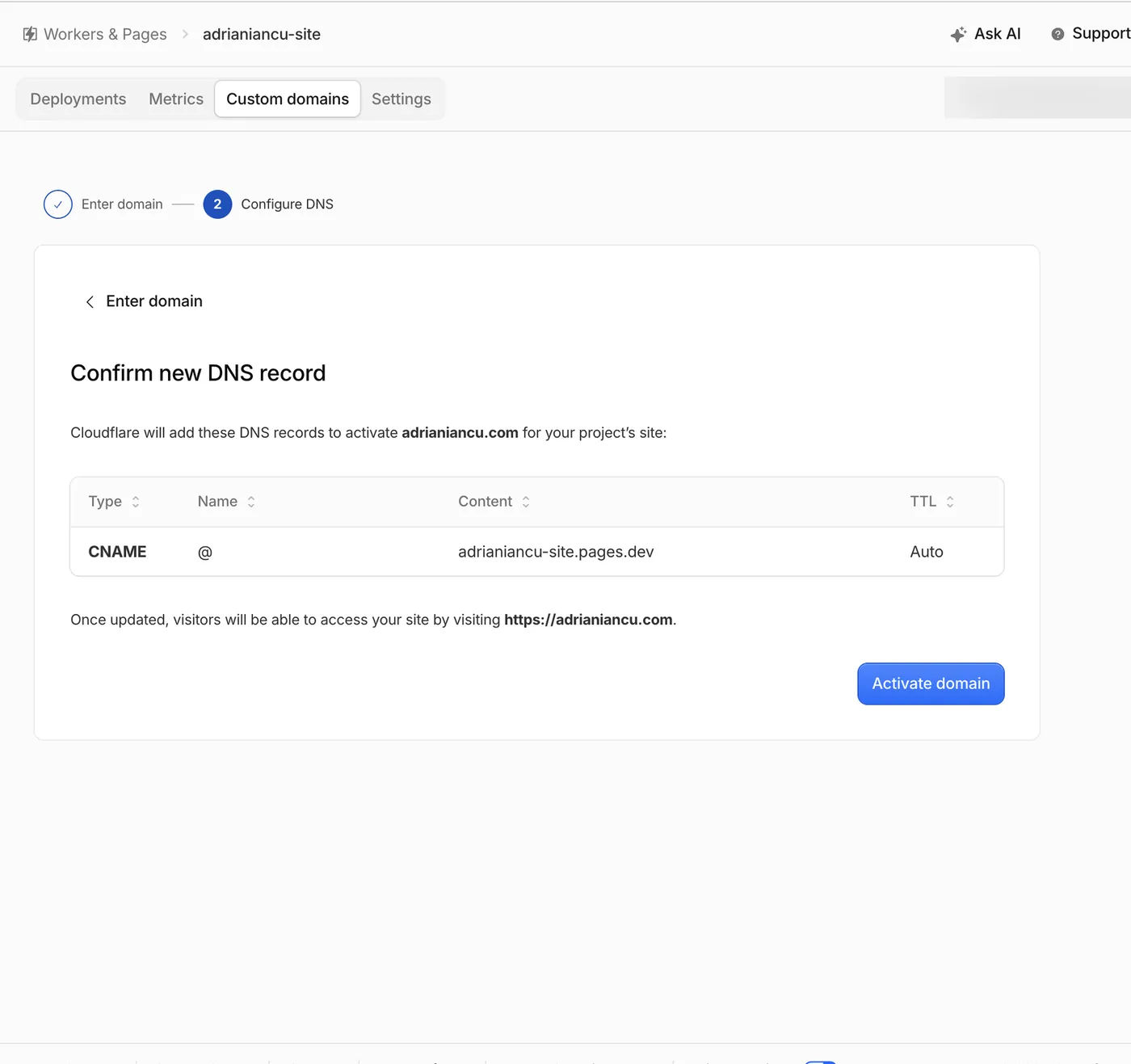Screen dimensions: 1131x1064
Task: Click the https://adrianiancu.com URL text
Action: click(588, 620)
